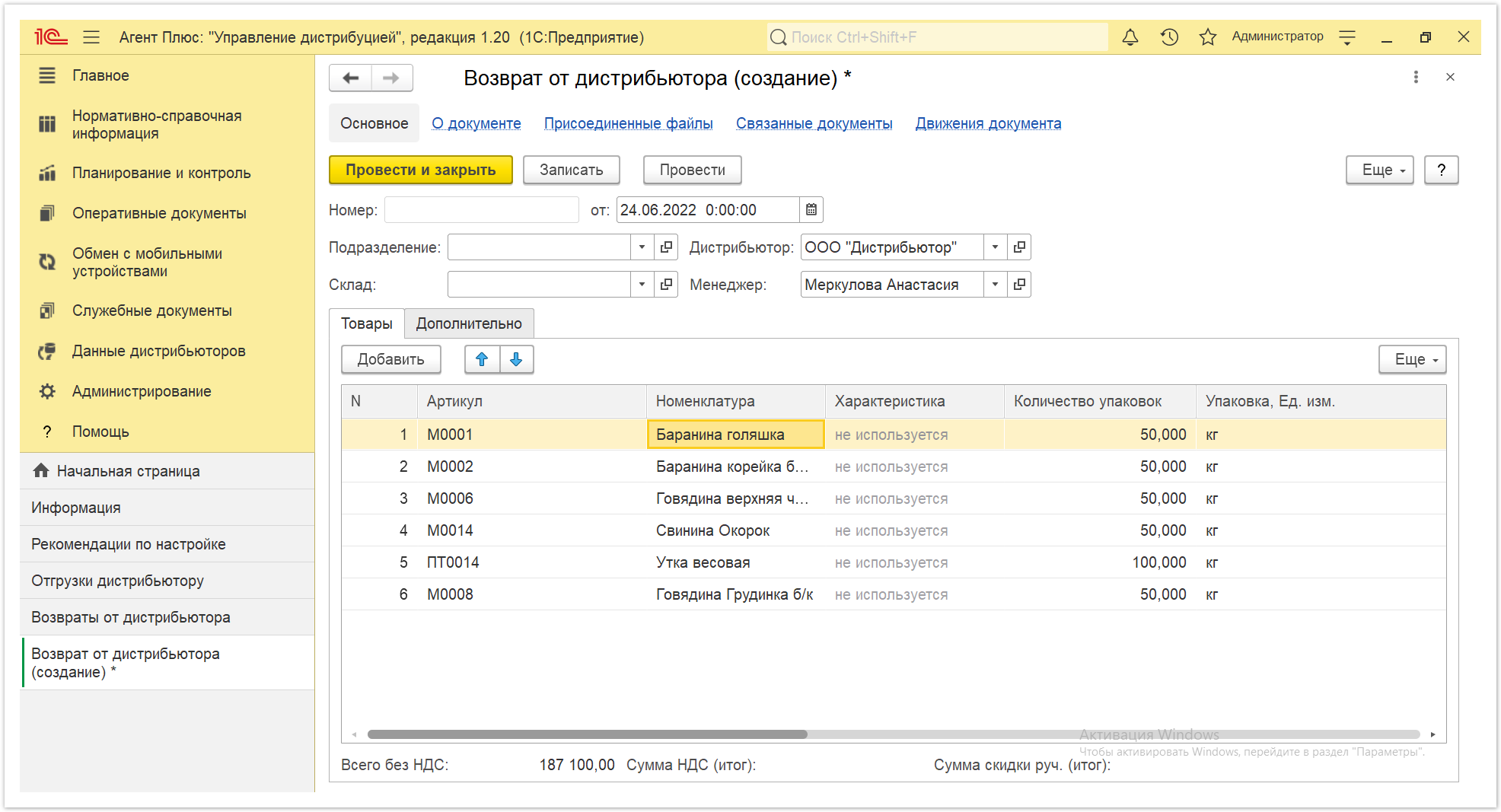Click the table horizontal scrollbar

coord(893,734)
